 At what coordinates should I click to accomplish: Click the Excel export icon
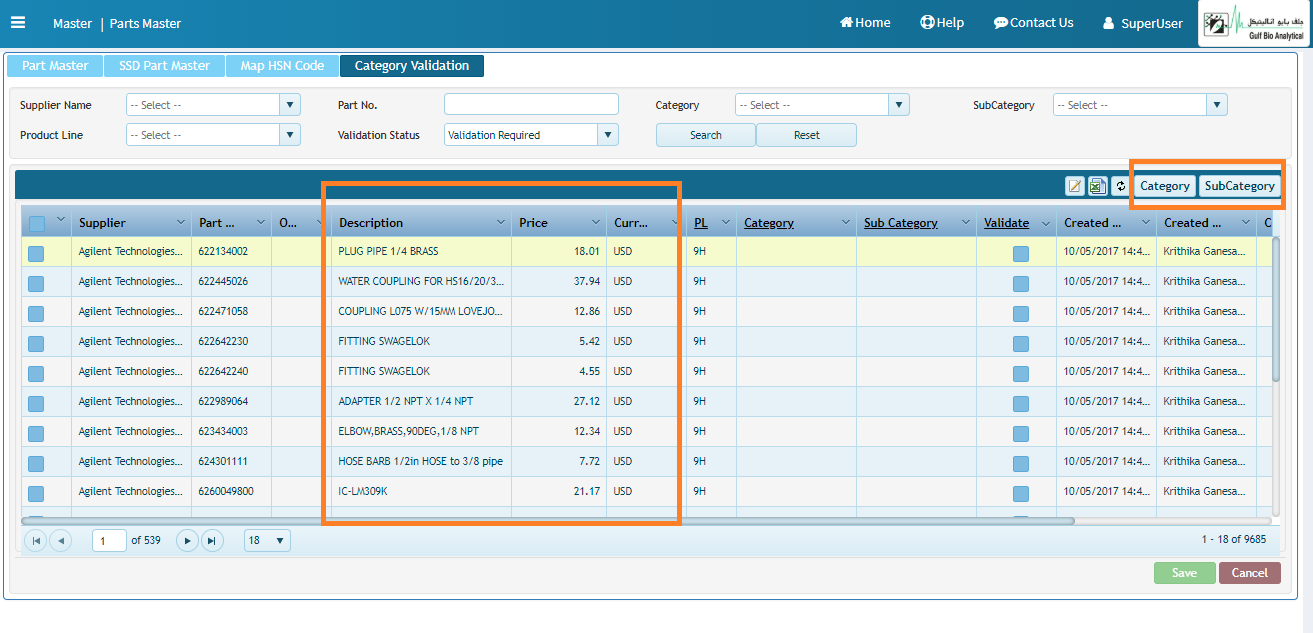(1097, 186)
